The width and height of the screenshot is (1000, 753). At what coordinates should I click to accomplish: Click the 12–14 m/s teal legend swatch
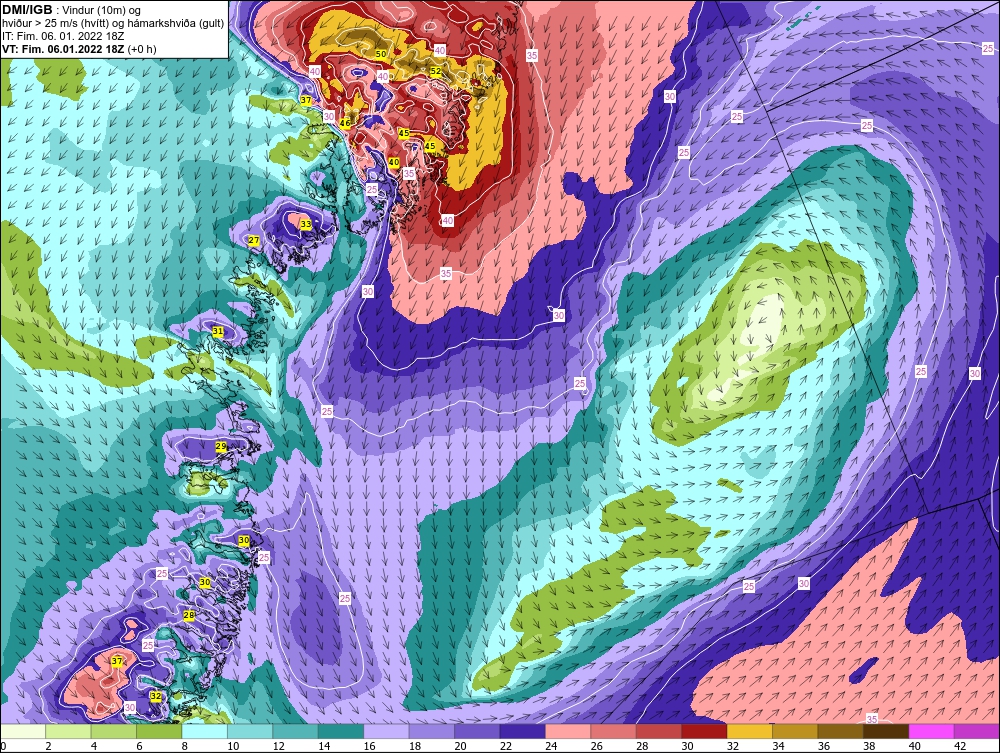point(295,731)
